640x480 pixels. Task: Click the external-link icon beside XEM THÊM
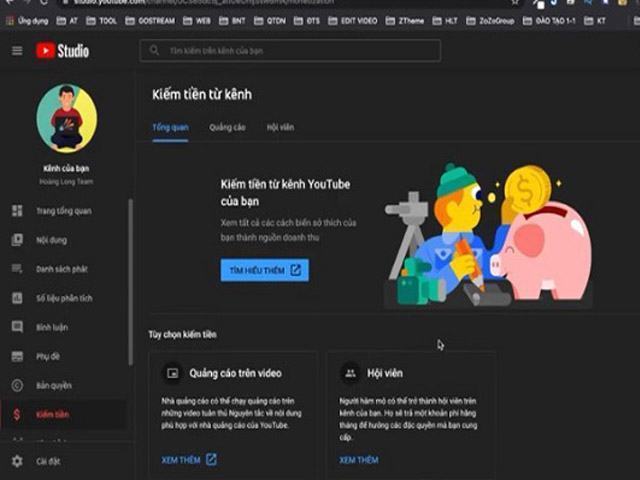click(211, 459)
